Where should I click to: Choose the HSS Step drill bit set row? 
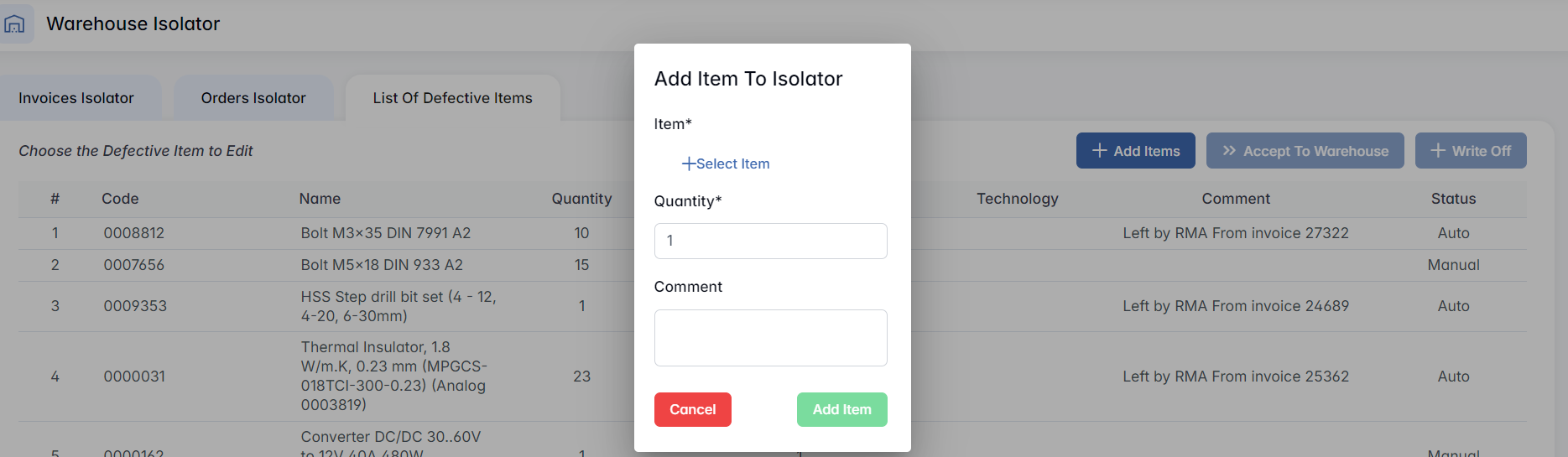point(399,306)
